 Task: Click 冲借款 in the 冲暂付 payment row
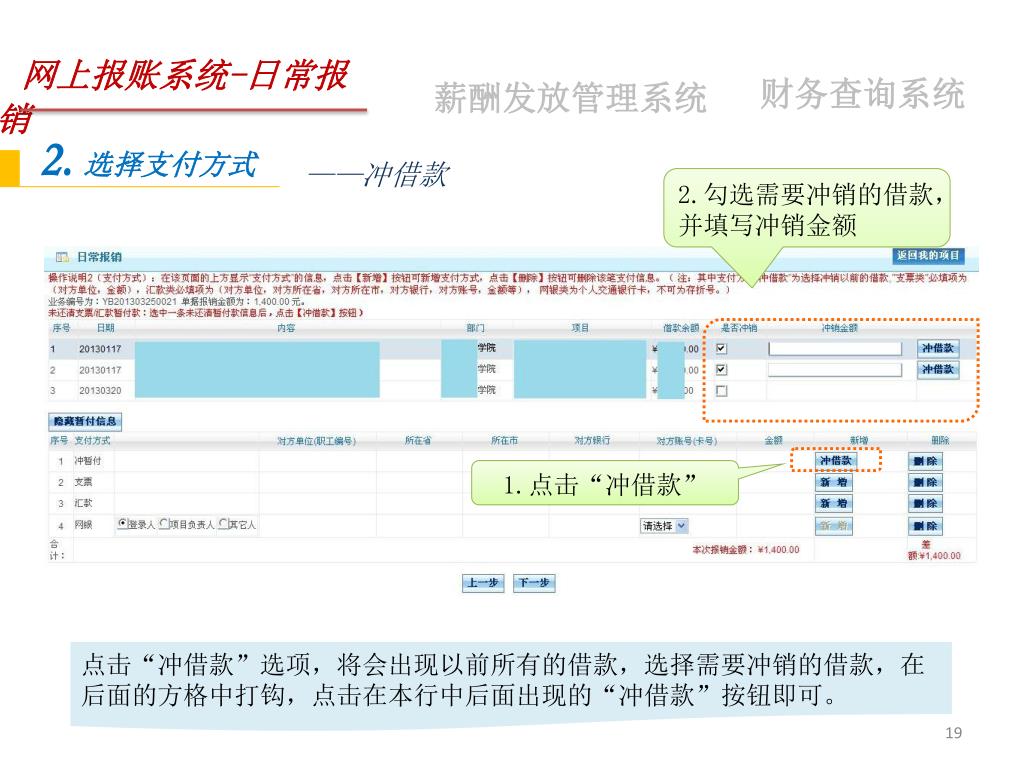tap(836, 461)
